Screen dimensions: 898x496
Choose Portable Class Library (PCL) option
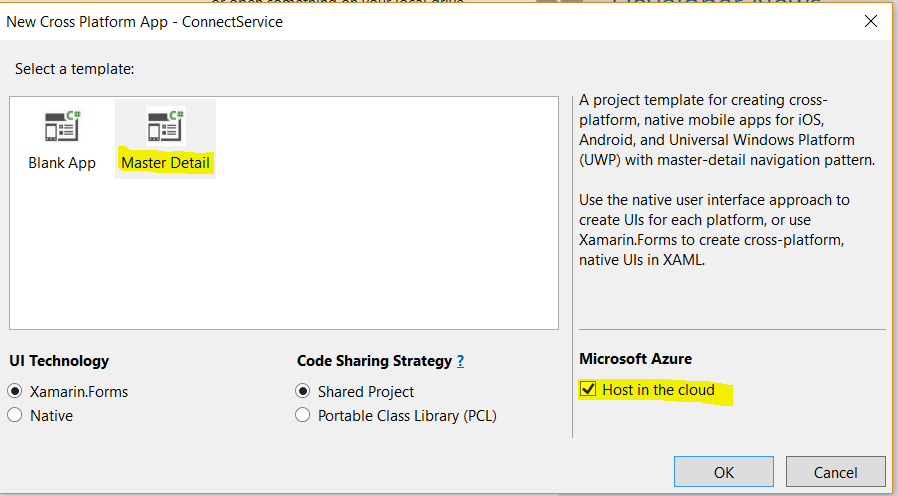tap(303, 415)
